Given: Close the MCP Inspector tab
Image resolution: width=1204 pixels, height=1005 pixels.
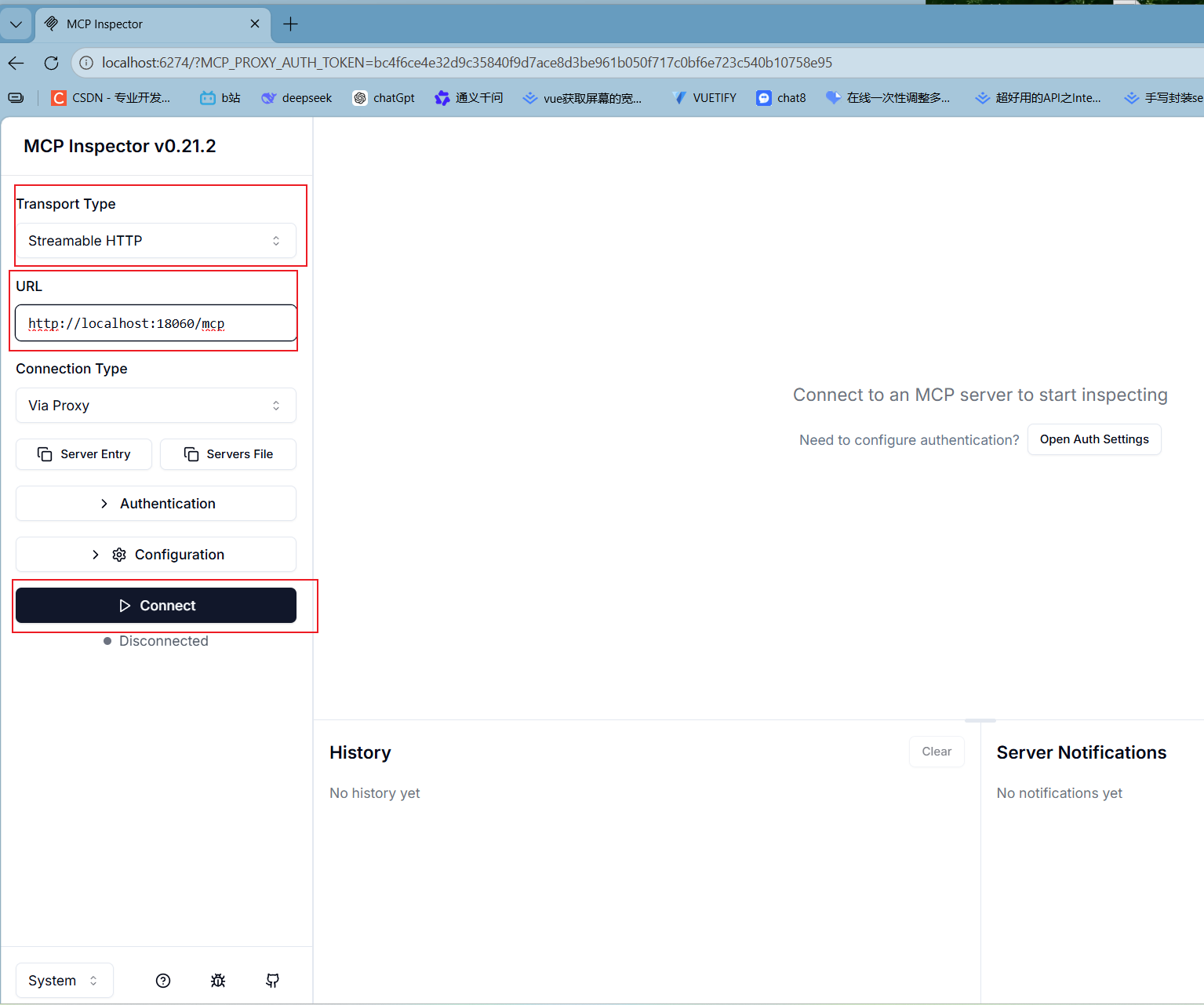Looking at the screenshot, I should pyautogui.click(x=255, y=24).
